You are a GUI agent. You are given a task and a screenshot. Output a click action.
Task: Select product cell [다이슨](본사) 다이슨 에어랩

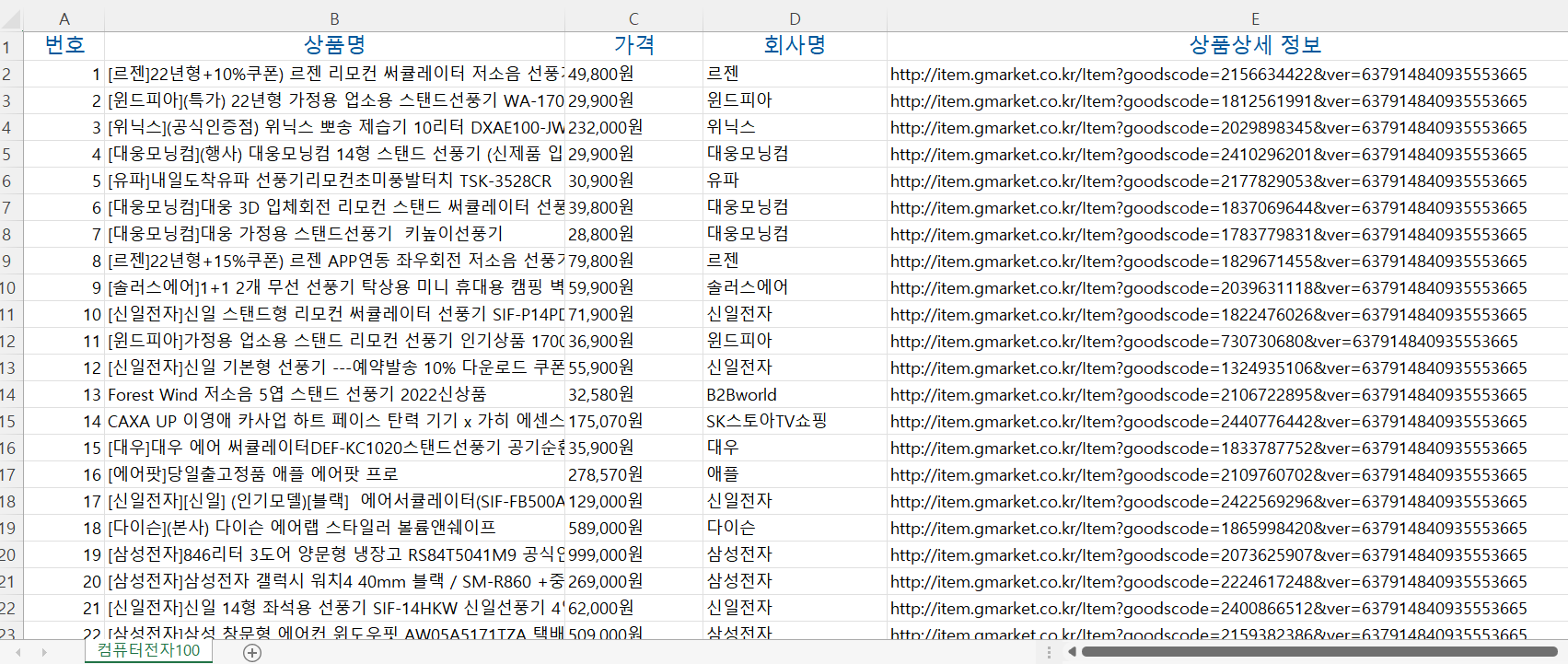tap(334, 528)
